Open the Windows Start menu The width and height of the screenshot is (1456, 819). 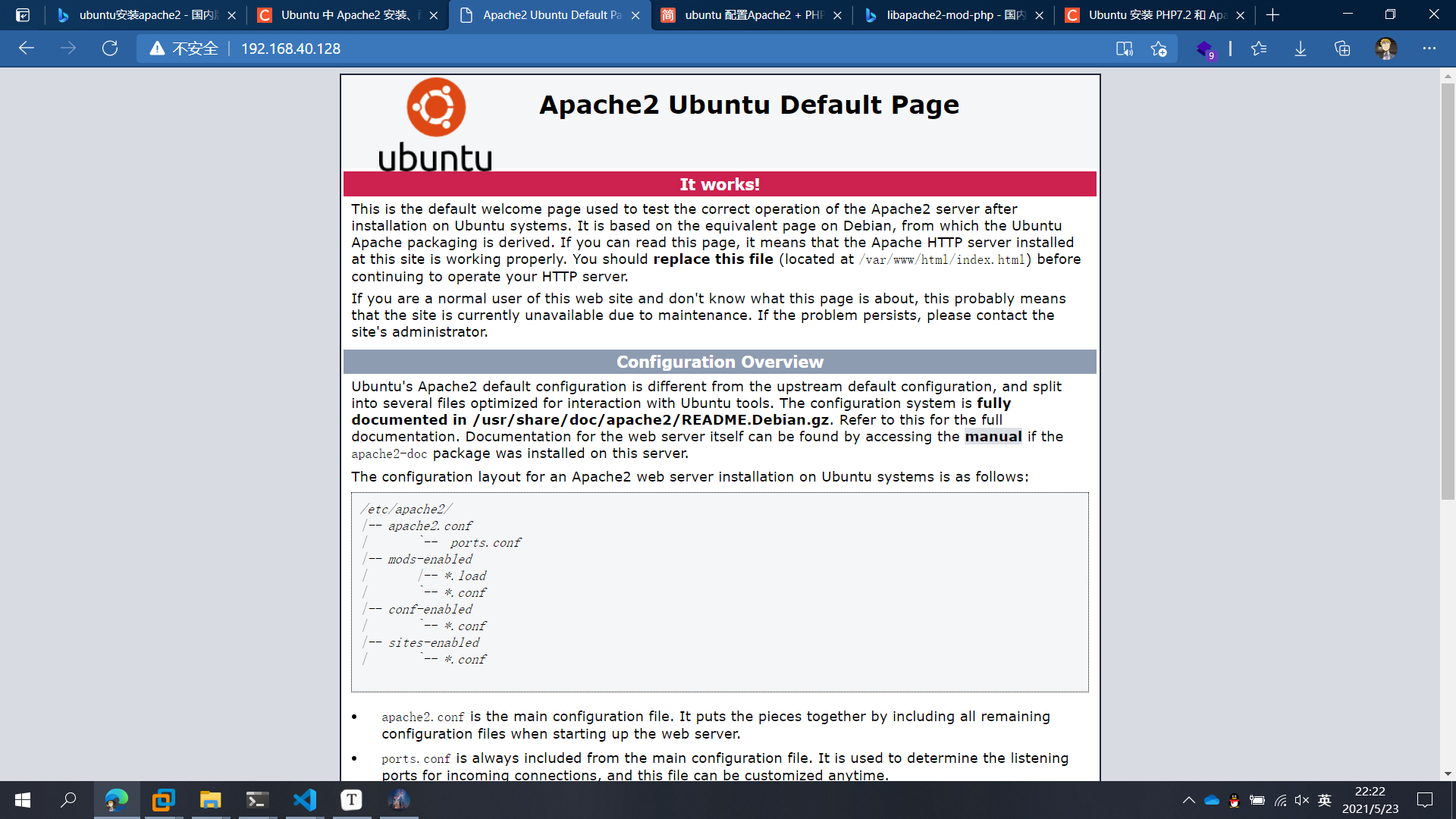(23, 800)
